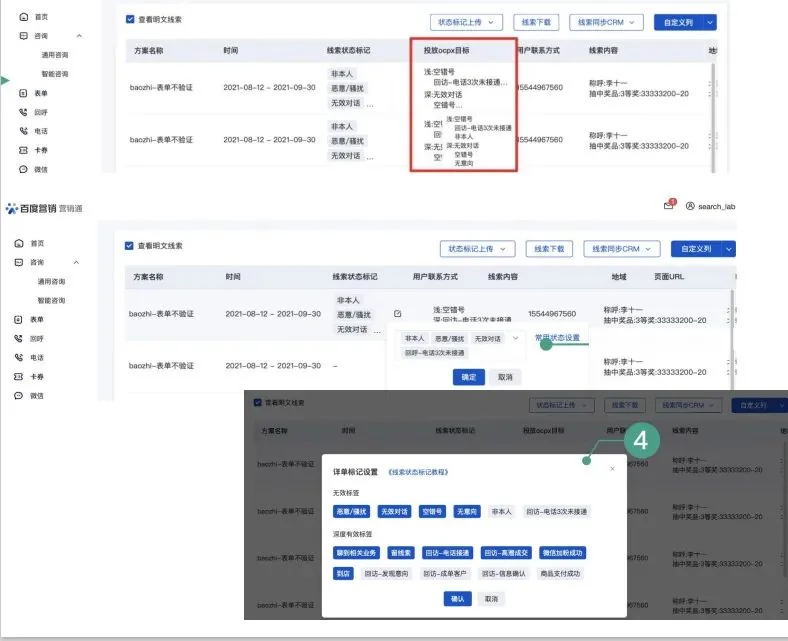Expand arrow beside 自定义列 in top screenshot
788x641 pixels.
tap(710, 22)
